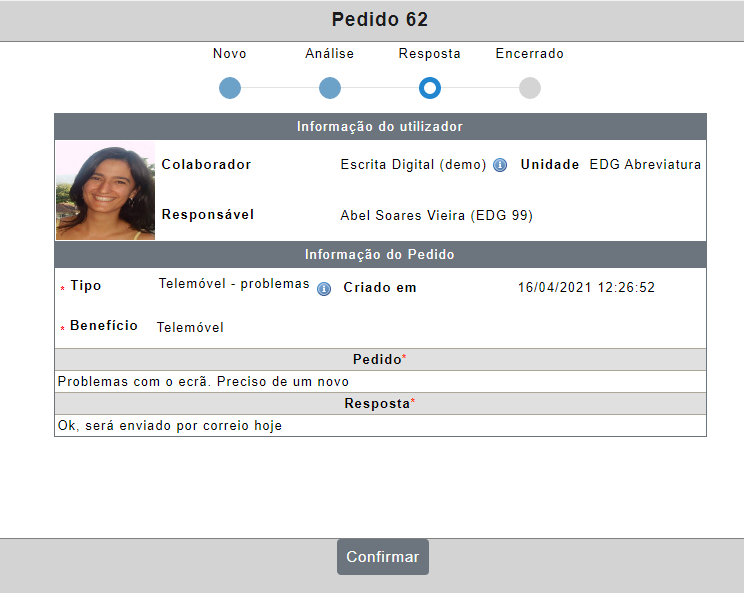Viewport: 744px width, 594px height.
Task: Click the 'Criado em' label
Action: (x=380, y=288)
